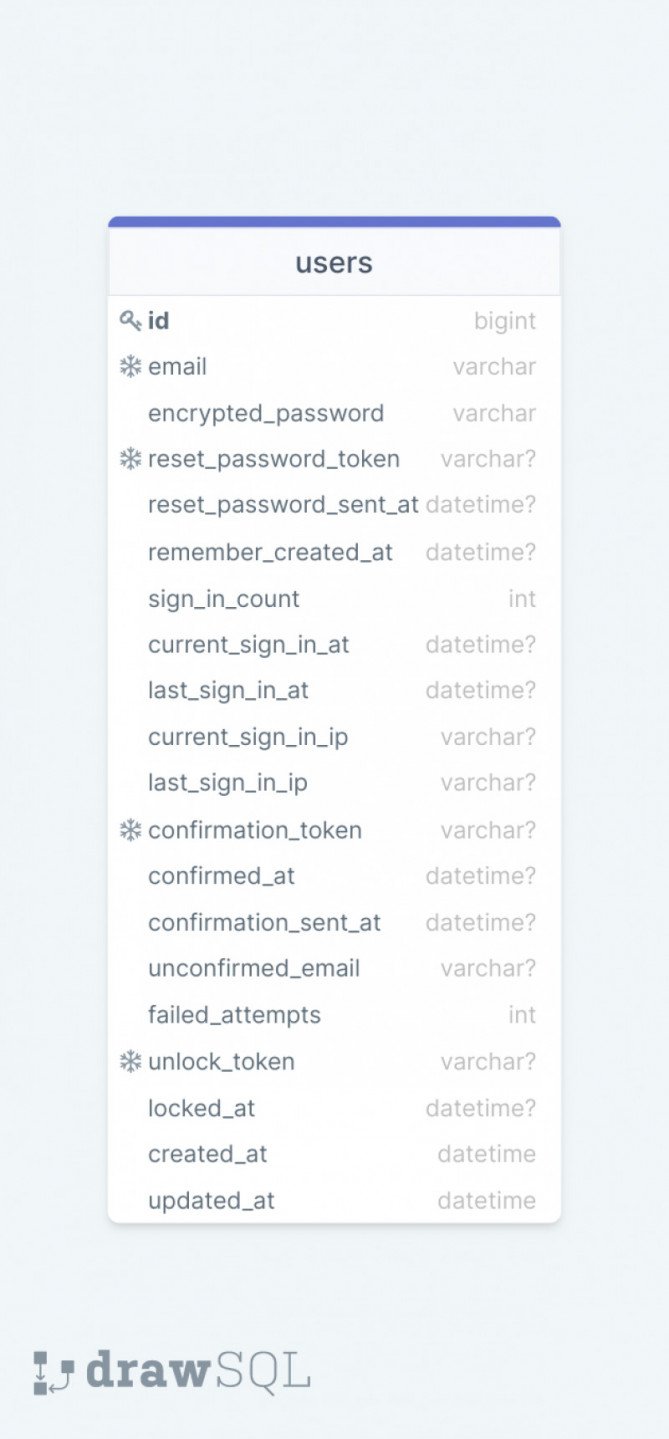The height and width of the screenshot is (1439, 669).
Task: Click the bigint type label of id
Action: (505, 321)
